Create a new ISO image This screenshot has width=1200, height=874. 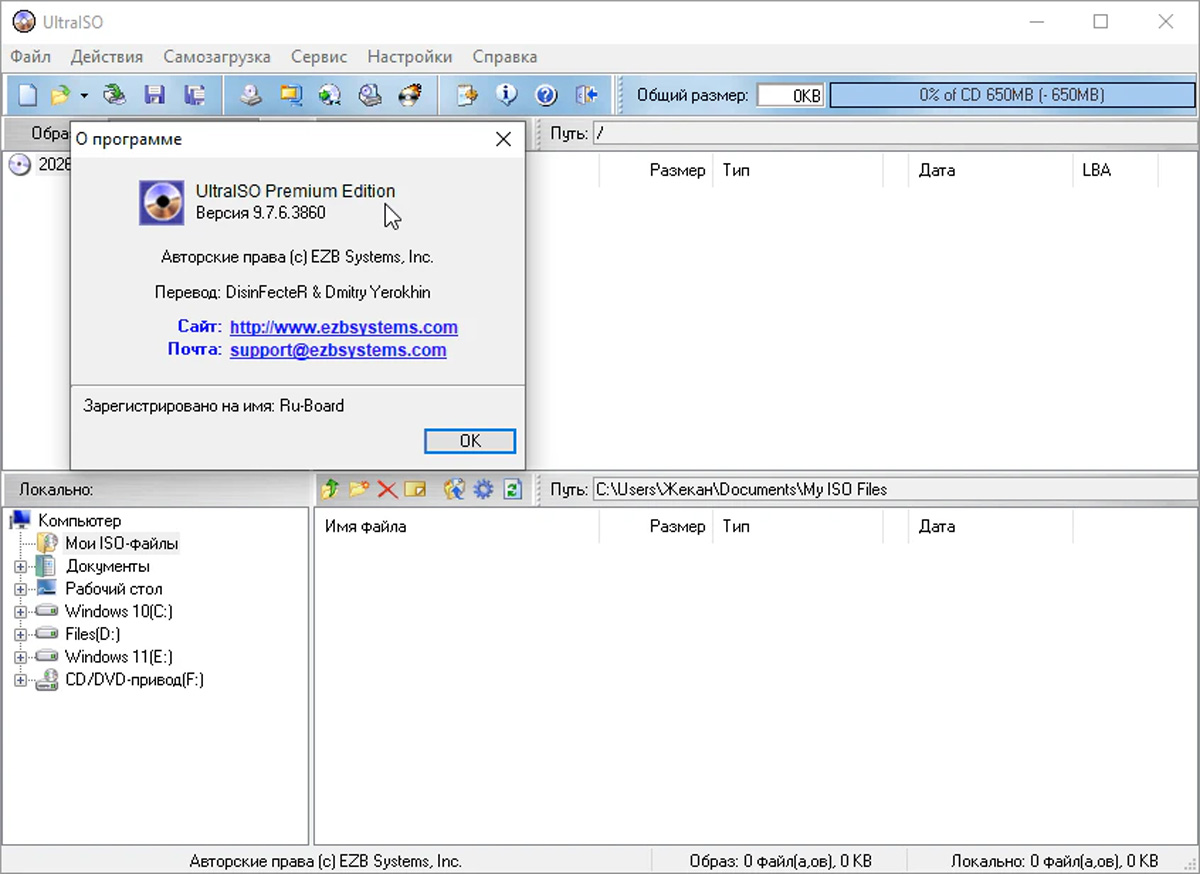27,94
